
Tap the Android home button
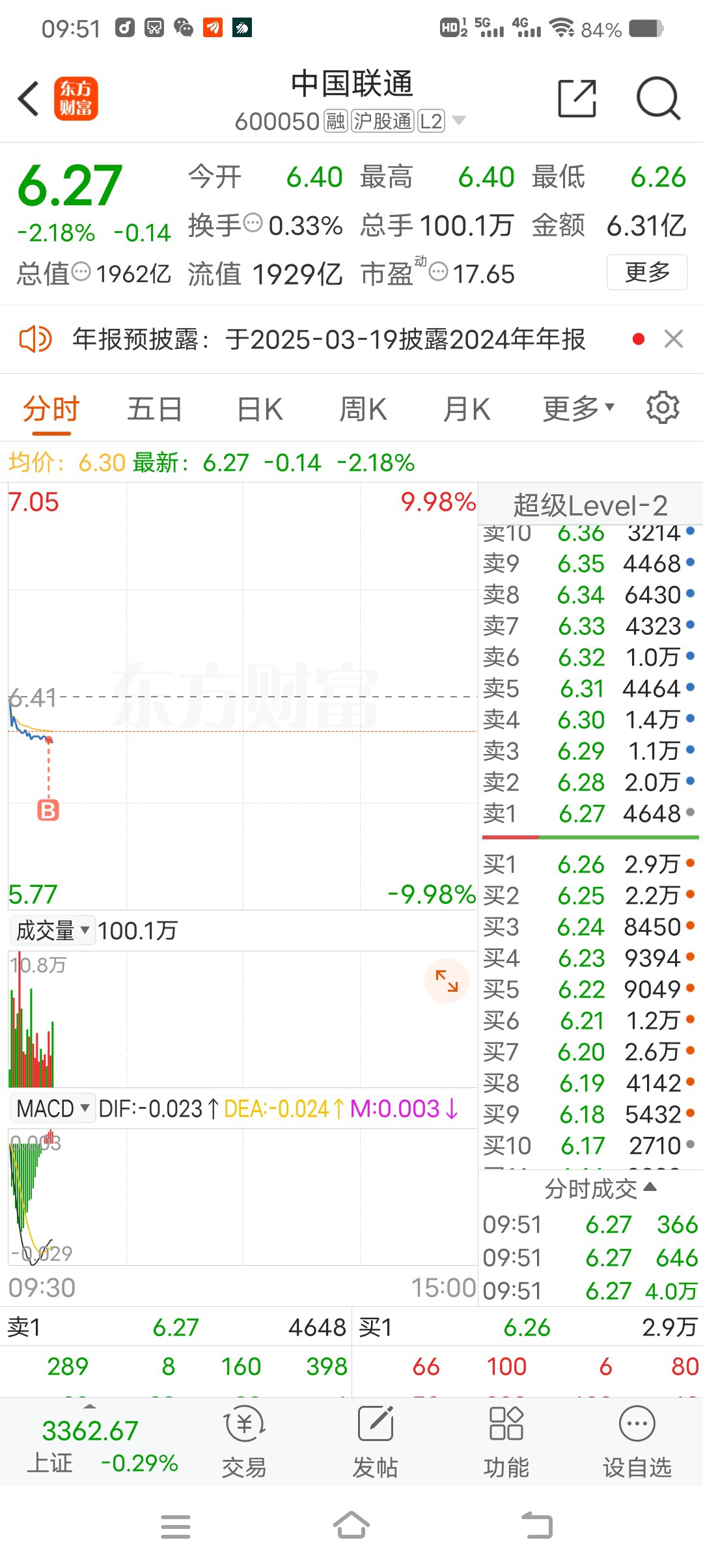pyautogui.click(x=351, y=1525)
